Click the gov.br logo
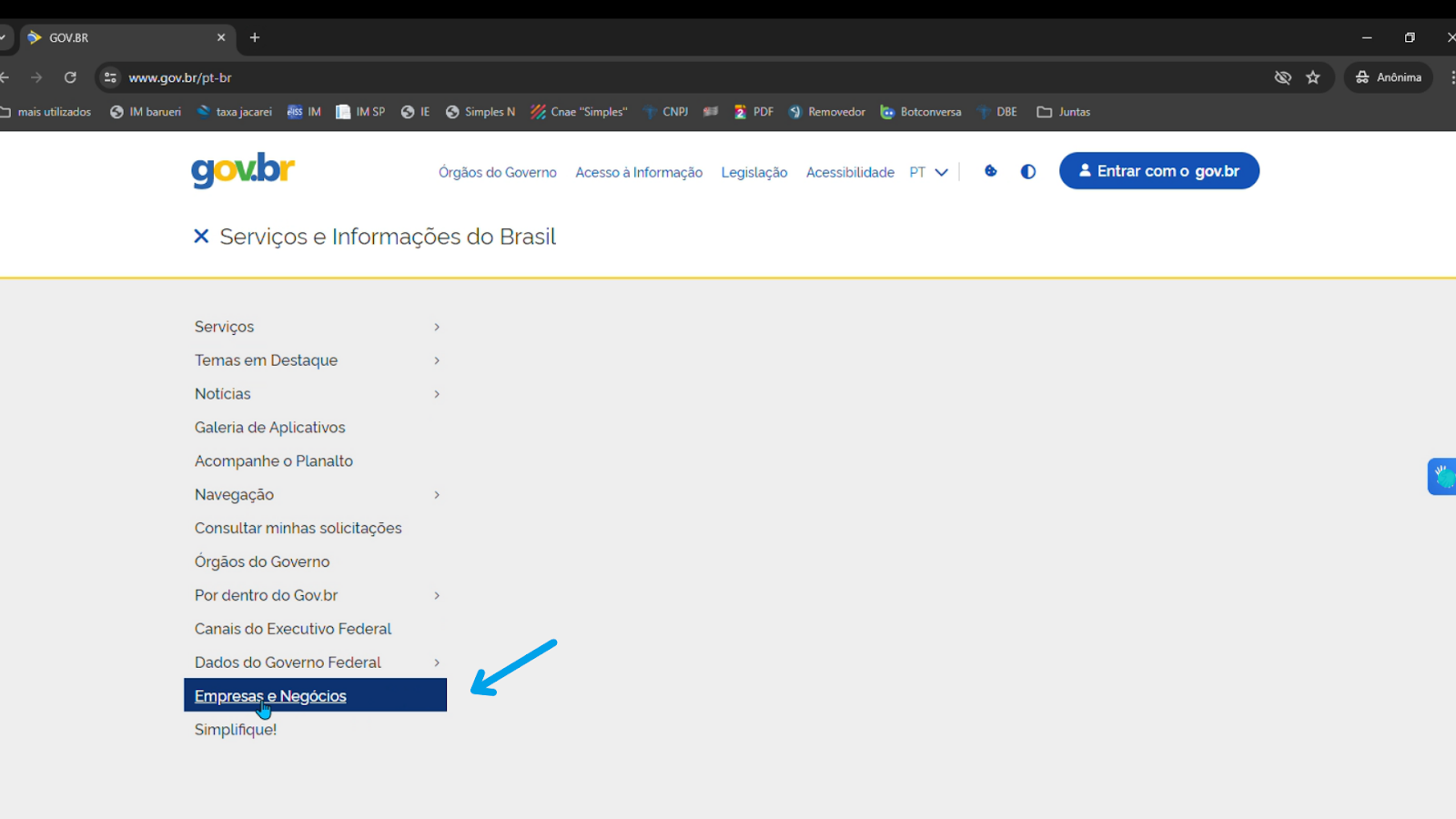1456x819 pixels. click(243, 170)
